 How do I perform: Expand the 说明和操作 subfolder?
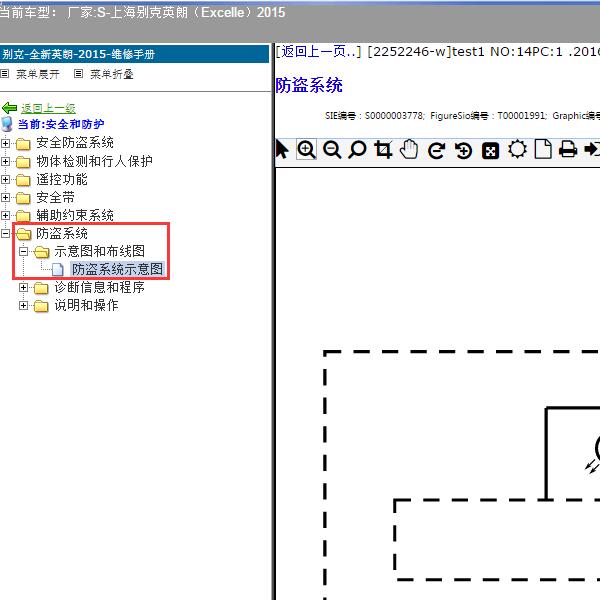(23, 305)
